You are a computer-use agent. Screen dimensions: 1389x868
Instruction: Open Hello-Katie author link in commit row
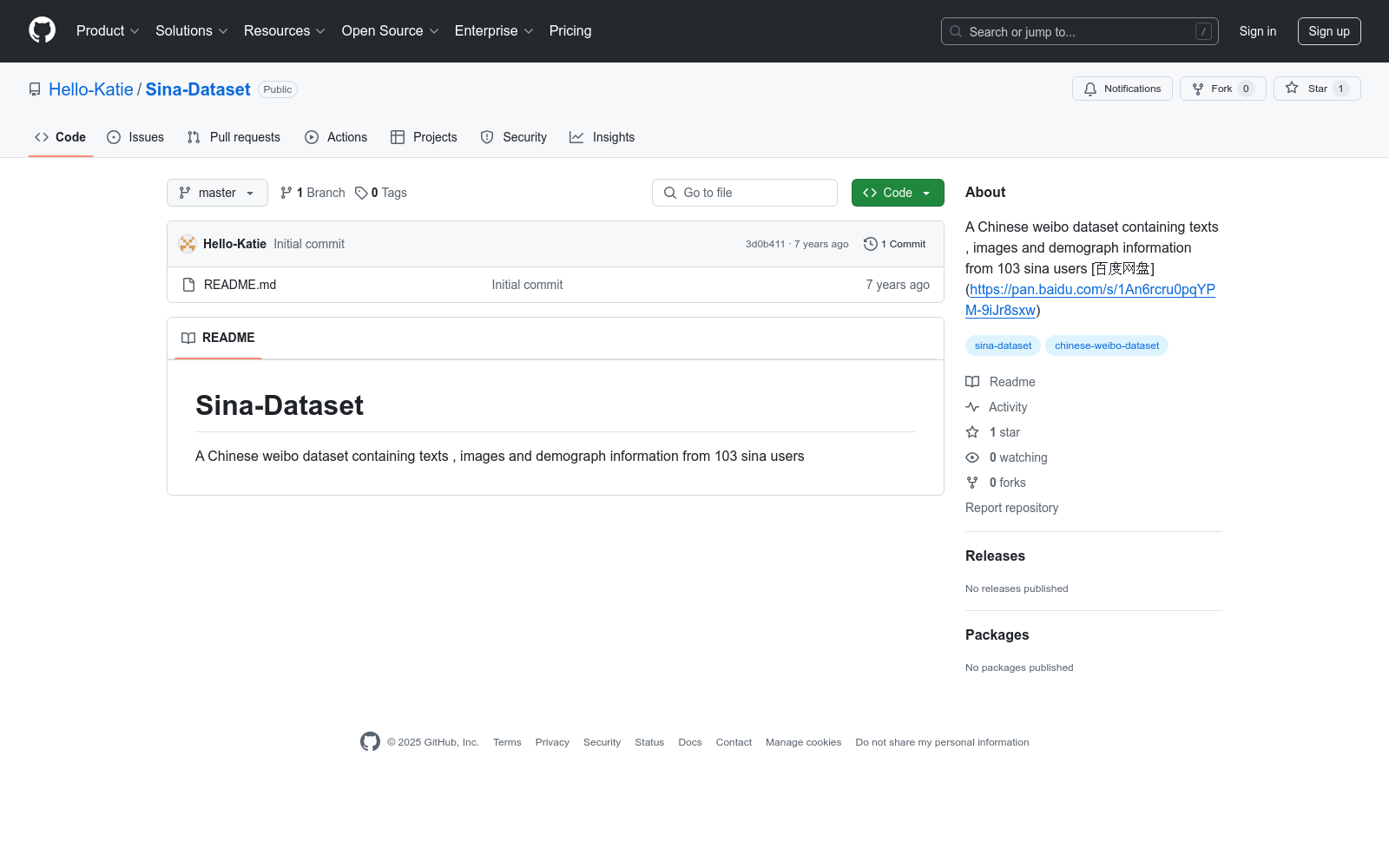[234, 244]
